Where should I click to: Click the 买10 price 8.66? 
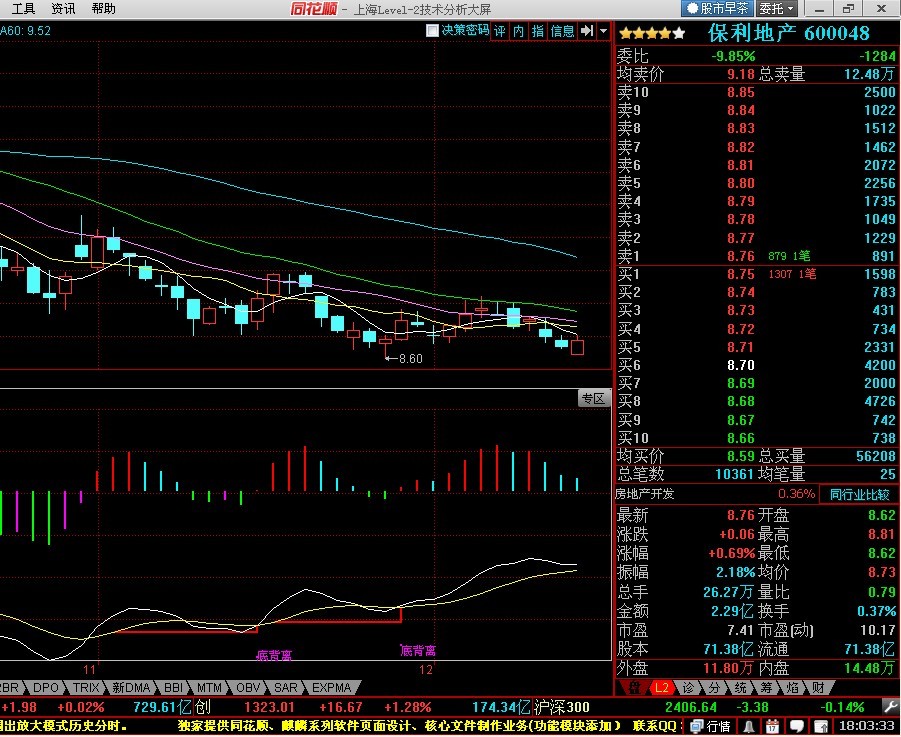[x=741, y=438]
